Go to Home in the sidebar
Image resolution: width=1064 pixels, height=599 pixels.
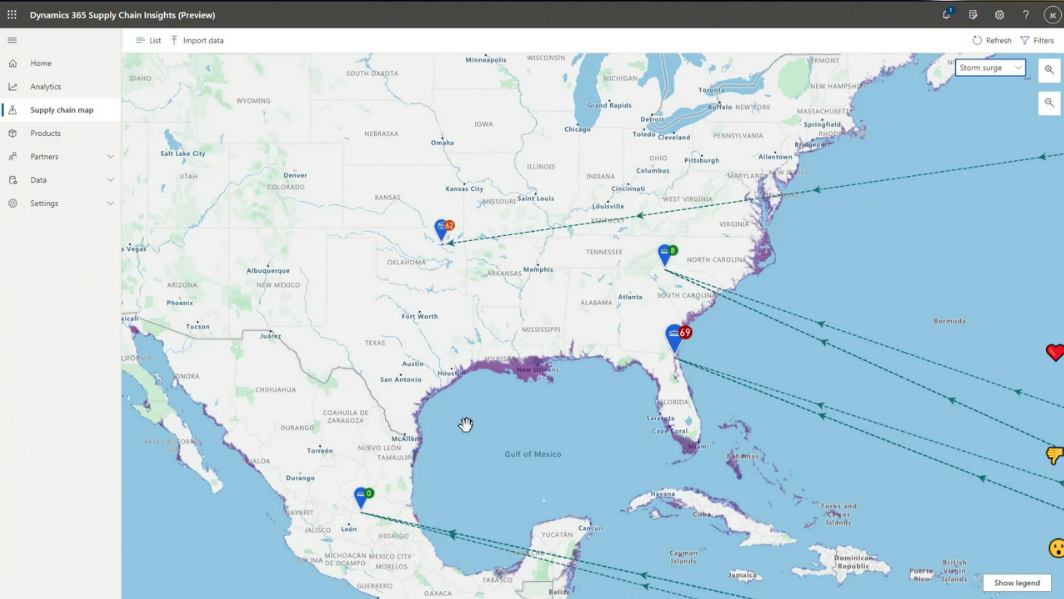click(x=41, y=63)
